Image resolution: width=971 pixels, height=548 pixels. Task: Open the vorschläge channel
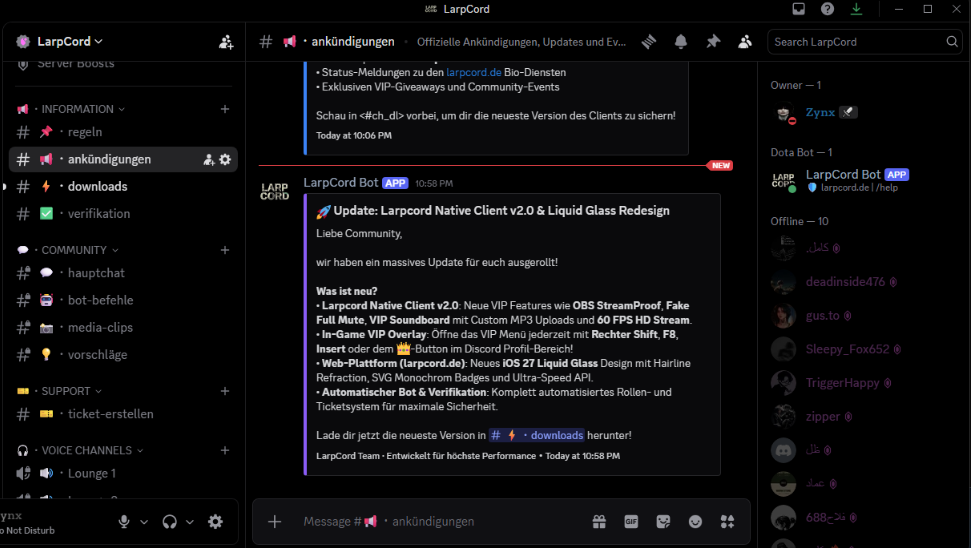click(123, 355)
